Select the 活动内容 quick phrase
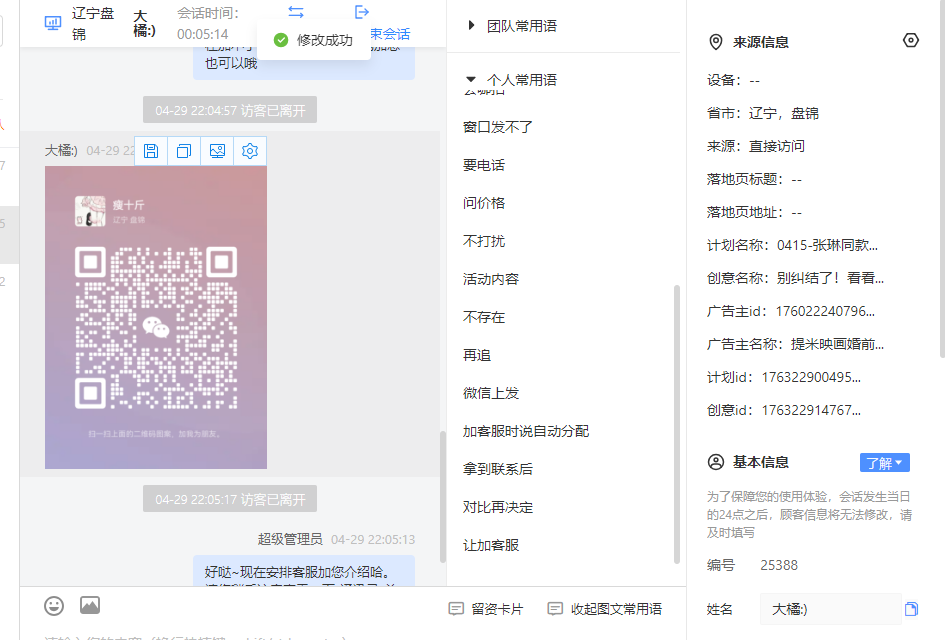Screen dimensions: 945x640 (x=491, y=279)
